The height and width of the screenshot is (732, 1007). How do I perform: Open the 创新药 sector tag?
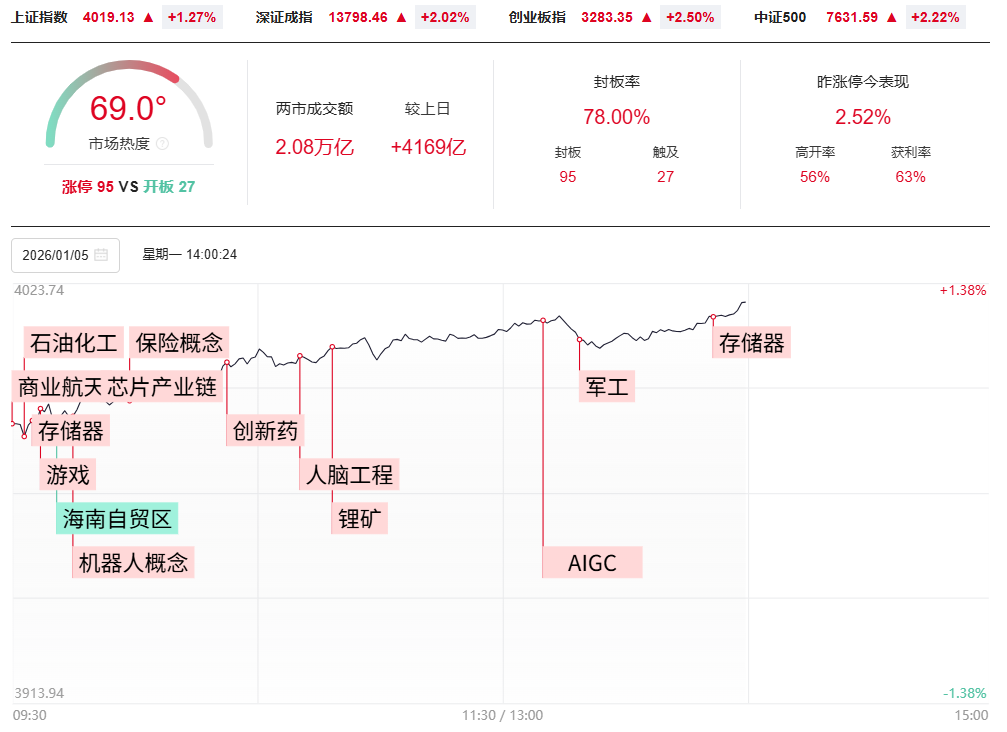click(265, 431)
